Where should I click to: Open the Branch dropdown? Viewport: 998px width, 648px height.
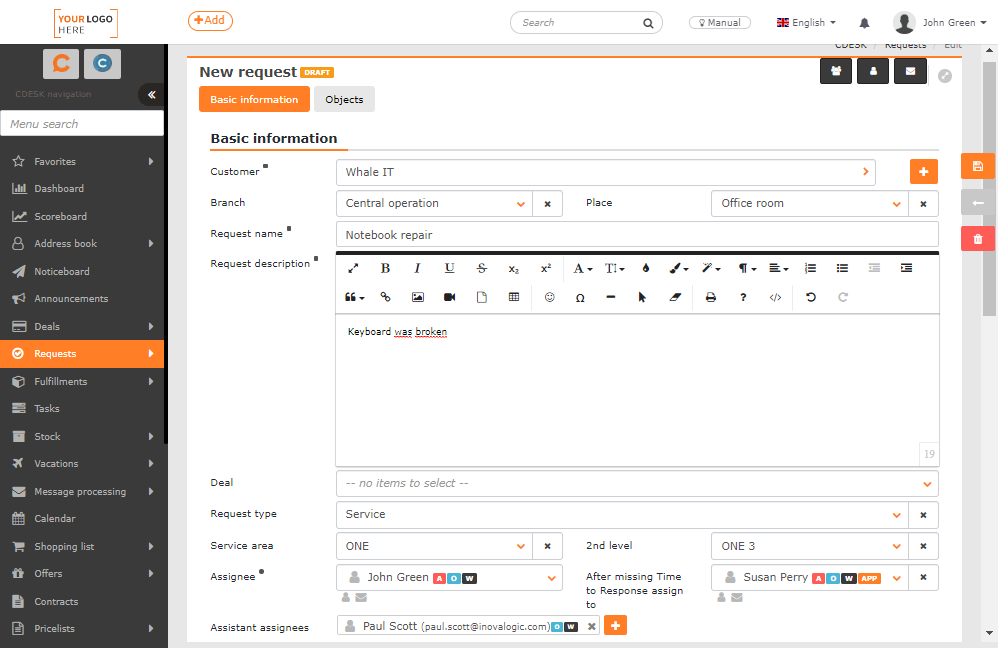coord(520,203)
